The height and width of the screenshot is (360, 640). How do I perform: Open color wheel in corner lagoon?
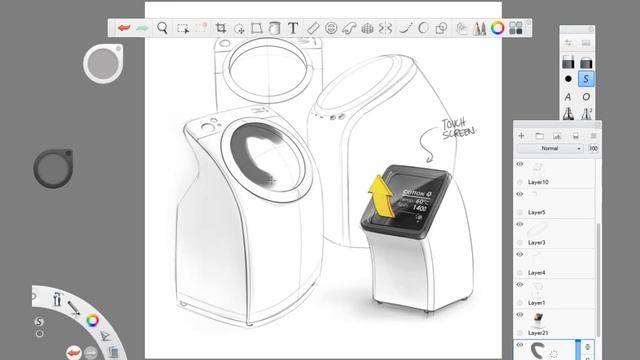click(x=93, y=320)
